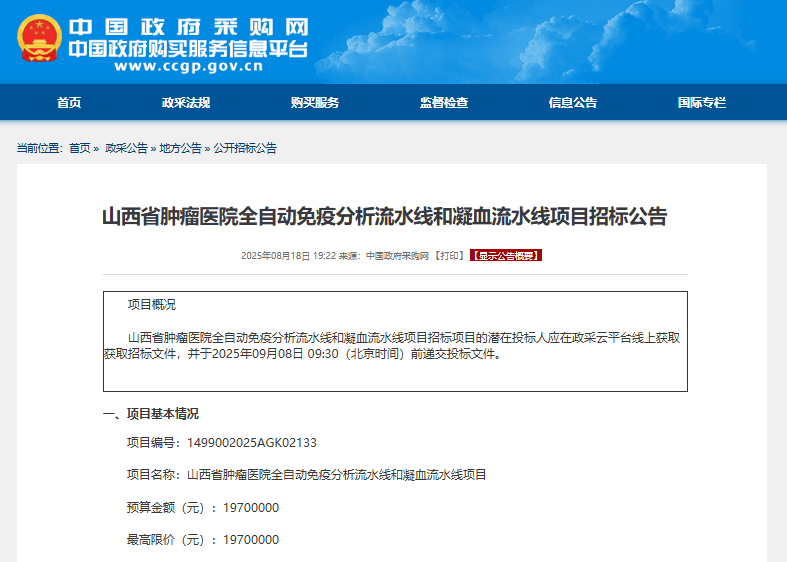Screen dimensions: 787x562
Task: Click the www.ccgp.gov.cn URL text
Action: tap(189, 66)
